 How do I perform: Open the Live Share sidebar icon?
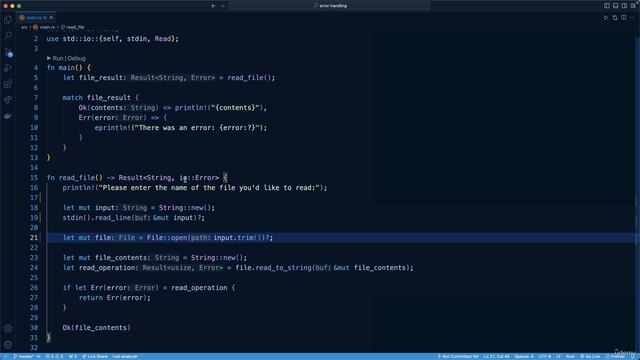(8, 100)
